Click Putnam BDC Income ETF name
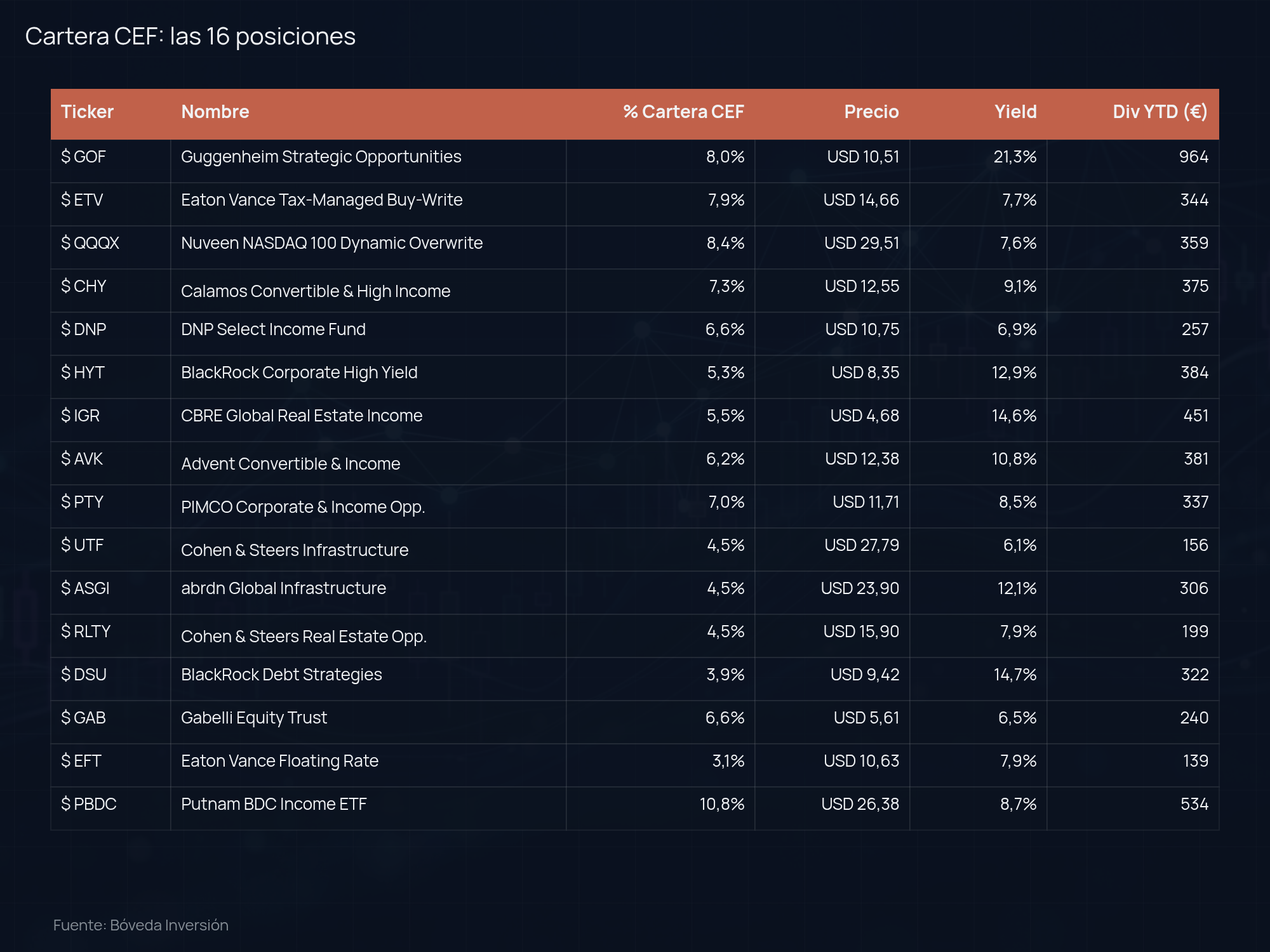The height and width of the screenshot is (952, 1270). pyautogui.click(x=274, y=804)
